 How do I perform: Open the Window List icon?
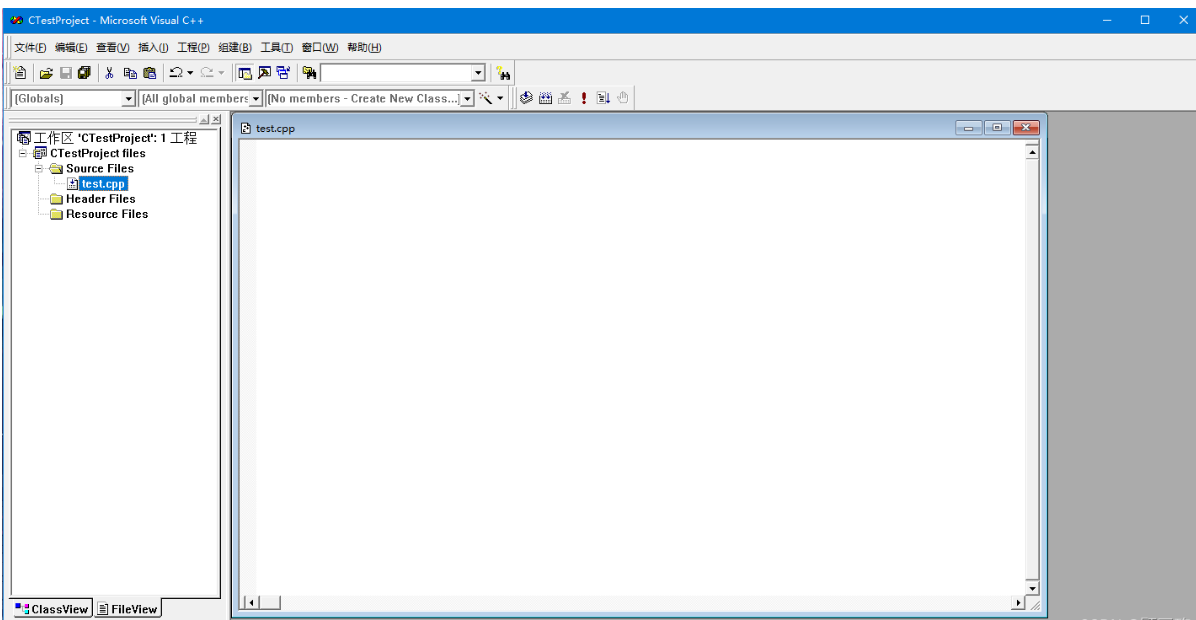[283, 73]
